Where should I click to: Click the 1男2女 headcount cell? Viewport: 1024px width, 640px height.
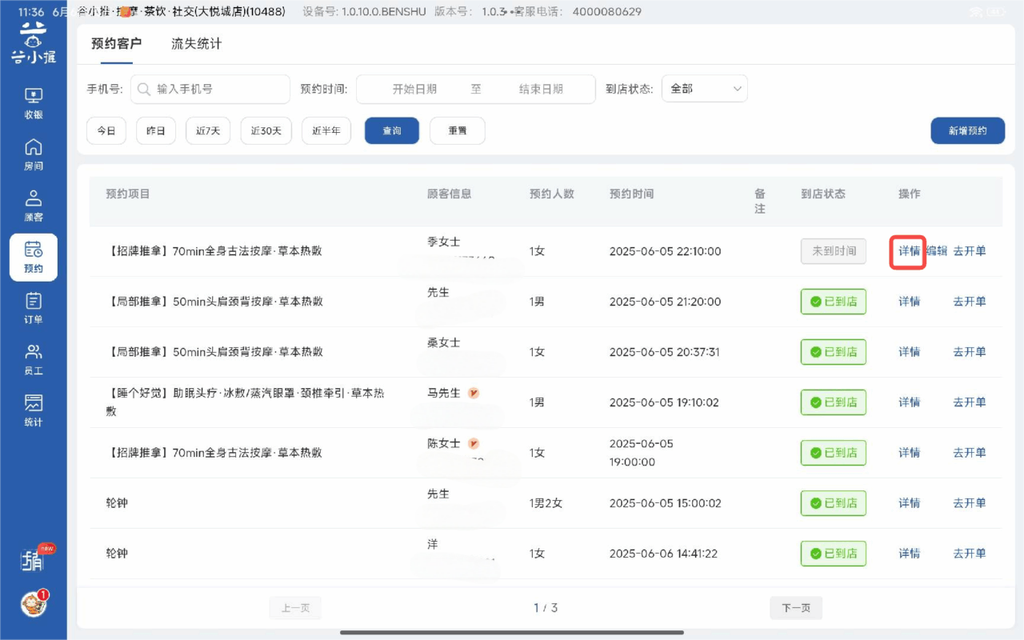[546, 503]
